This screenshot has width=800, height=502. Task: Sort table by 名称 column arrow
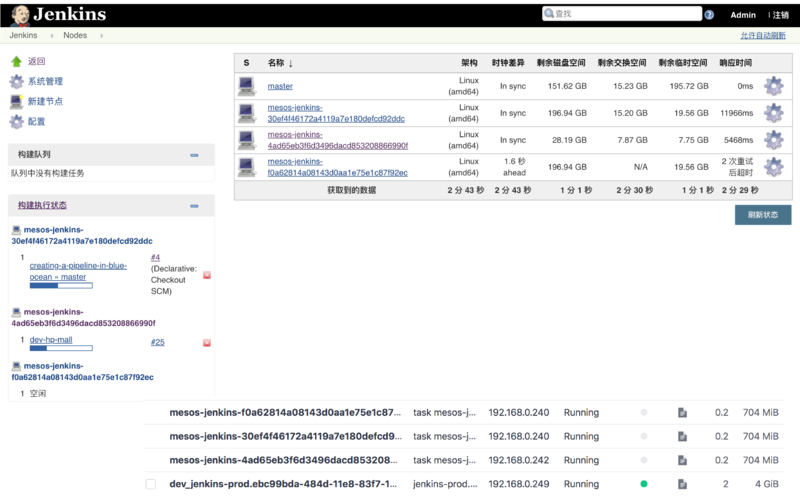[291, 64]
